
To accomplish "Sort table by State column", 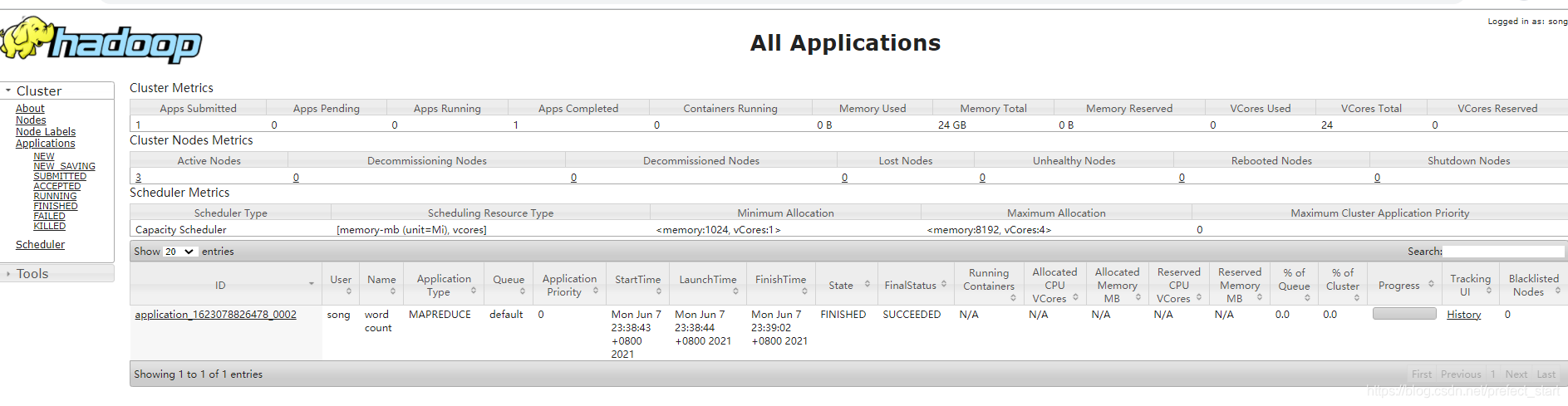I will pyautogui.click(x=846, y=285).
